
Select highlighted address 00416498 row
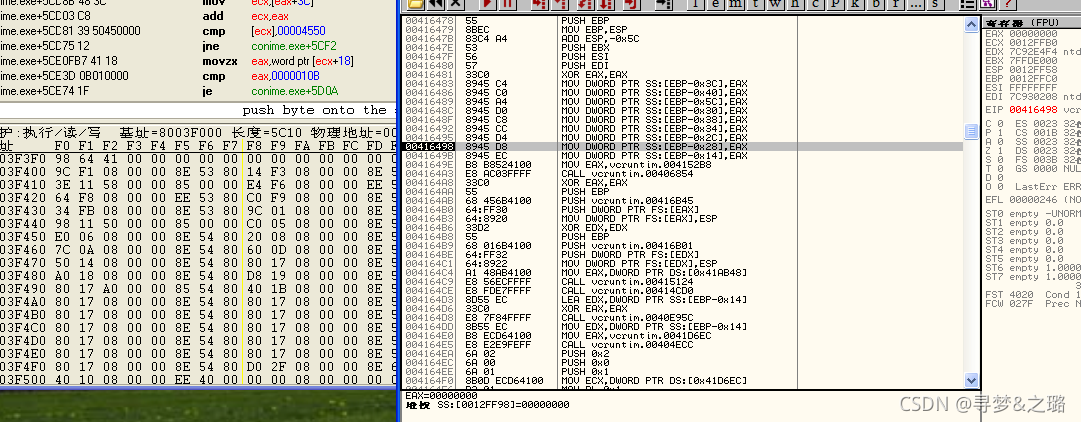pos(682,147)
